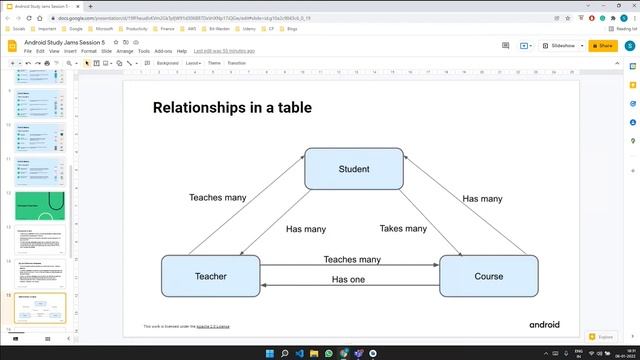640x360 pixels.
Task: Open the line type dropdown arrow
Action: pyautogui.click(x=136, y=63)
